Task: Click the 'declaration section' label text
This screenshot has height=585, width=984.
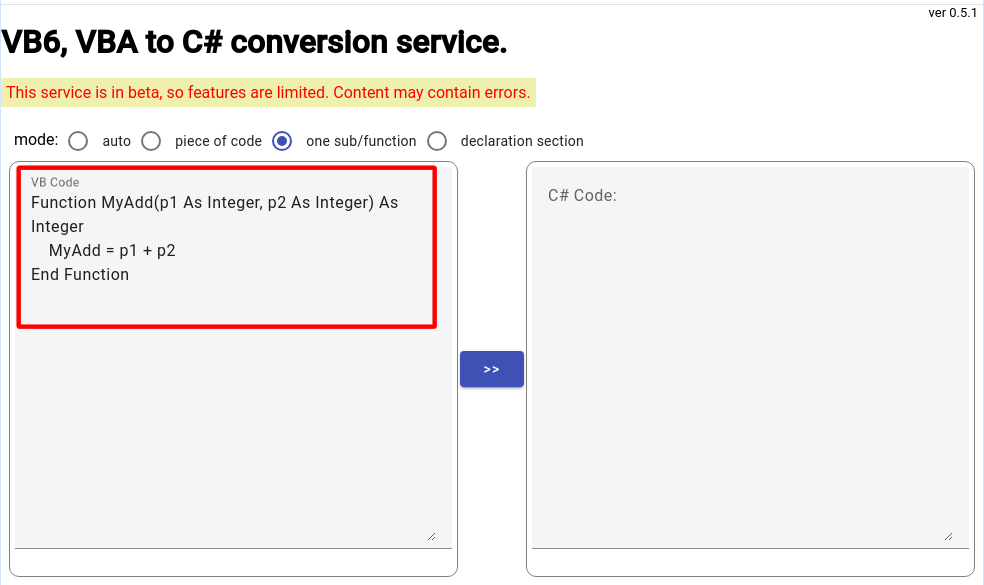Action: [521, 141]
